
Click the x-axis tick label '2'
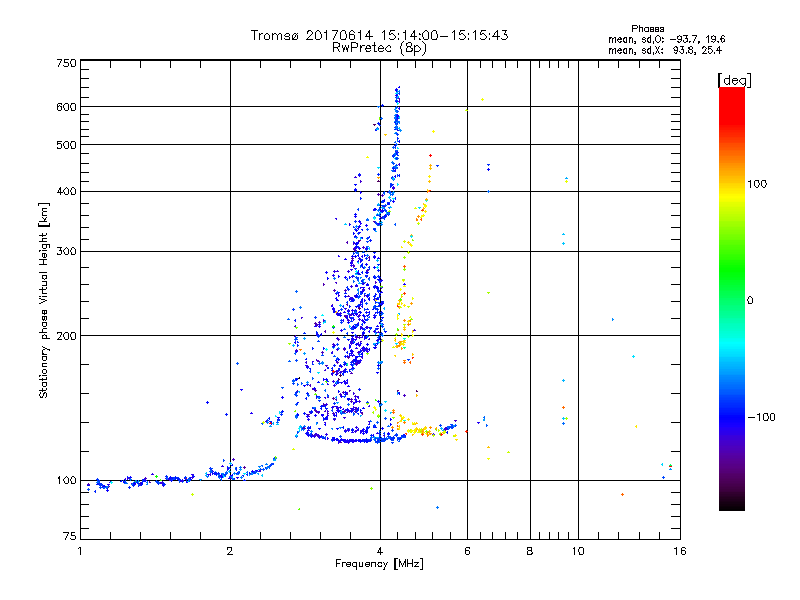coord(230,551)
